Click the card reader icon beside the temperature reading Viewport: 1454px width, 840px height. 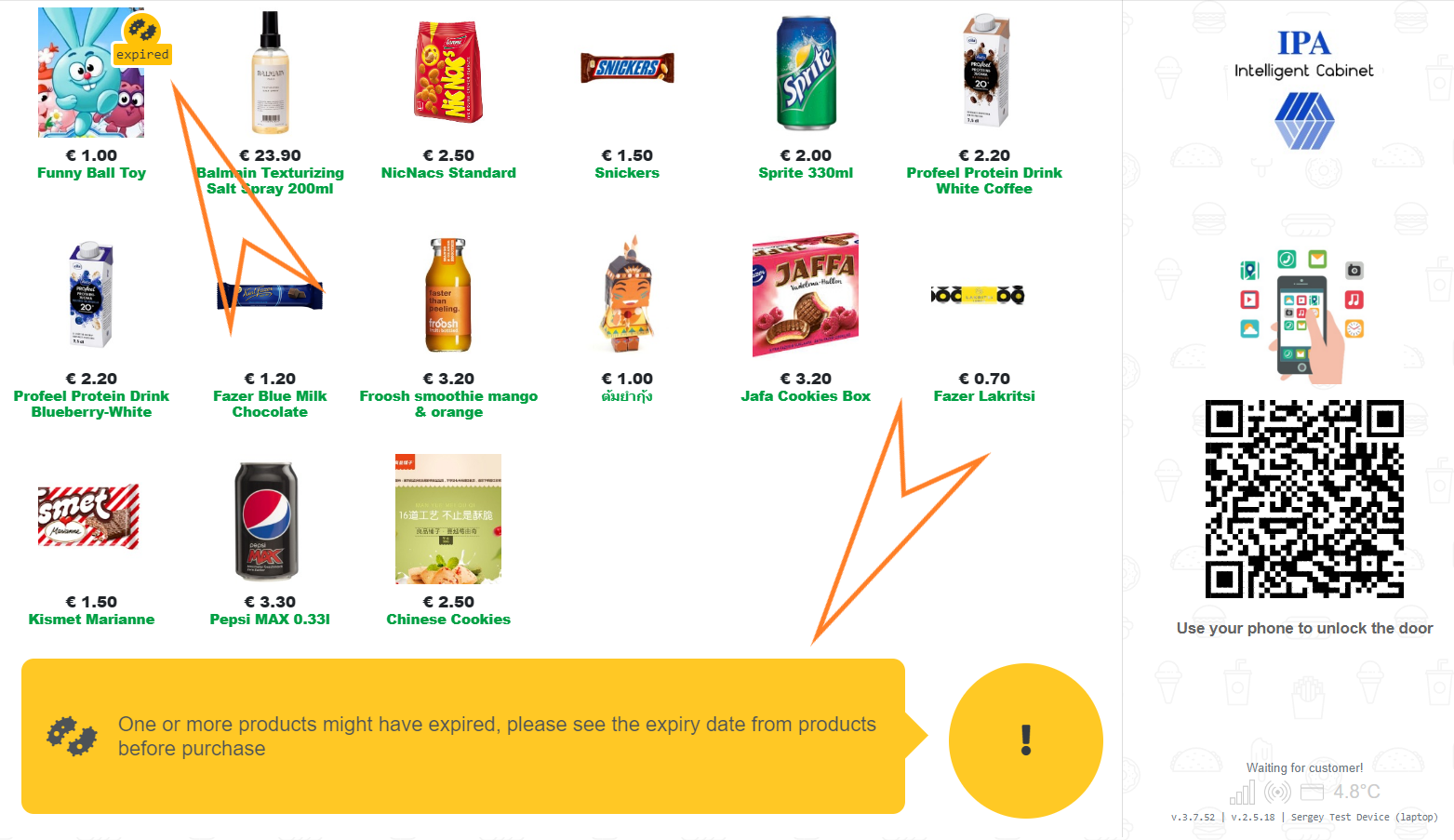pyautogui.click(x=1314, y=792)
